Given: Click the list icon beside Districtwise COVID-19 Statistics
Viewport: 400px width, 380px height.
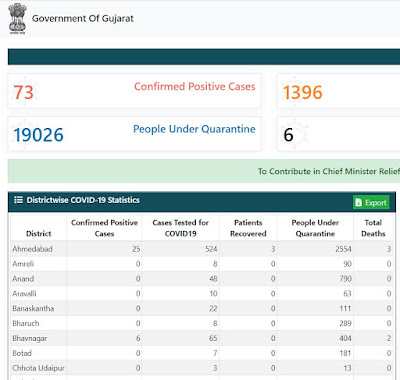Looking at the screenshot, I should click(x=18, y=200).
